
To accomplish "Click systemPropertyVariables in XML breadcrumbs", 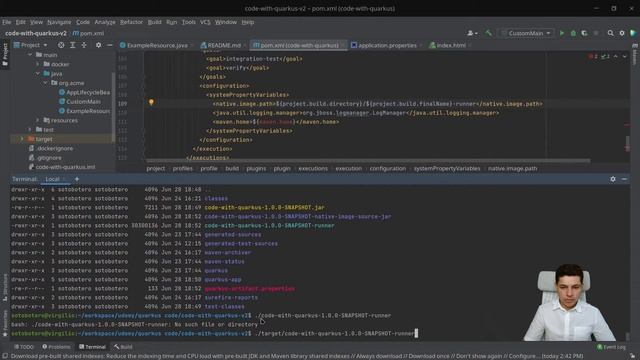I will (447, 168).
